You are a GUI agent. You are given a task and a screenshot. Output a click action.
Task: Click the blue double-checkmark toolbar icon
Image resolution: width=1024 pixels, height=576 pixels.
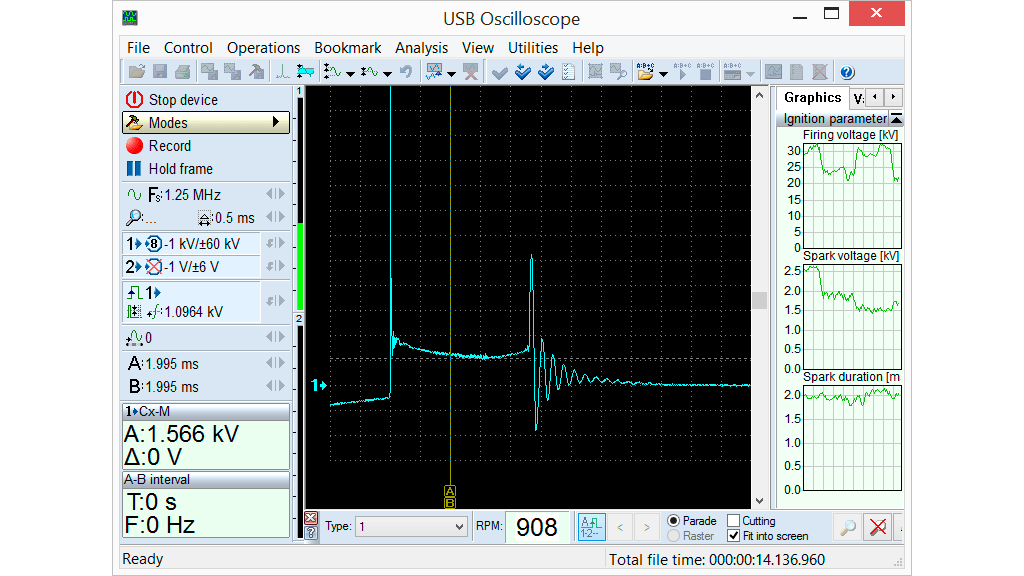546,72
